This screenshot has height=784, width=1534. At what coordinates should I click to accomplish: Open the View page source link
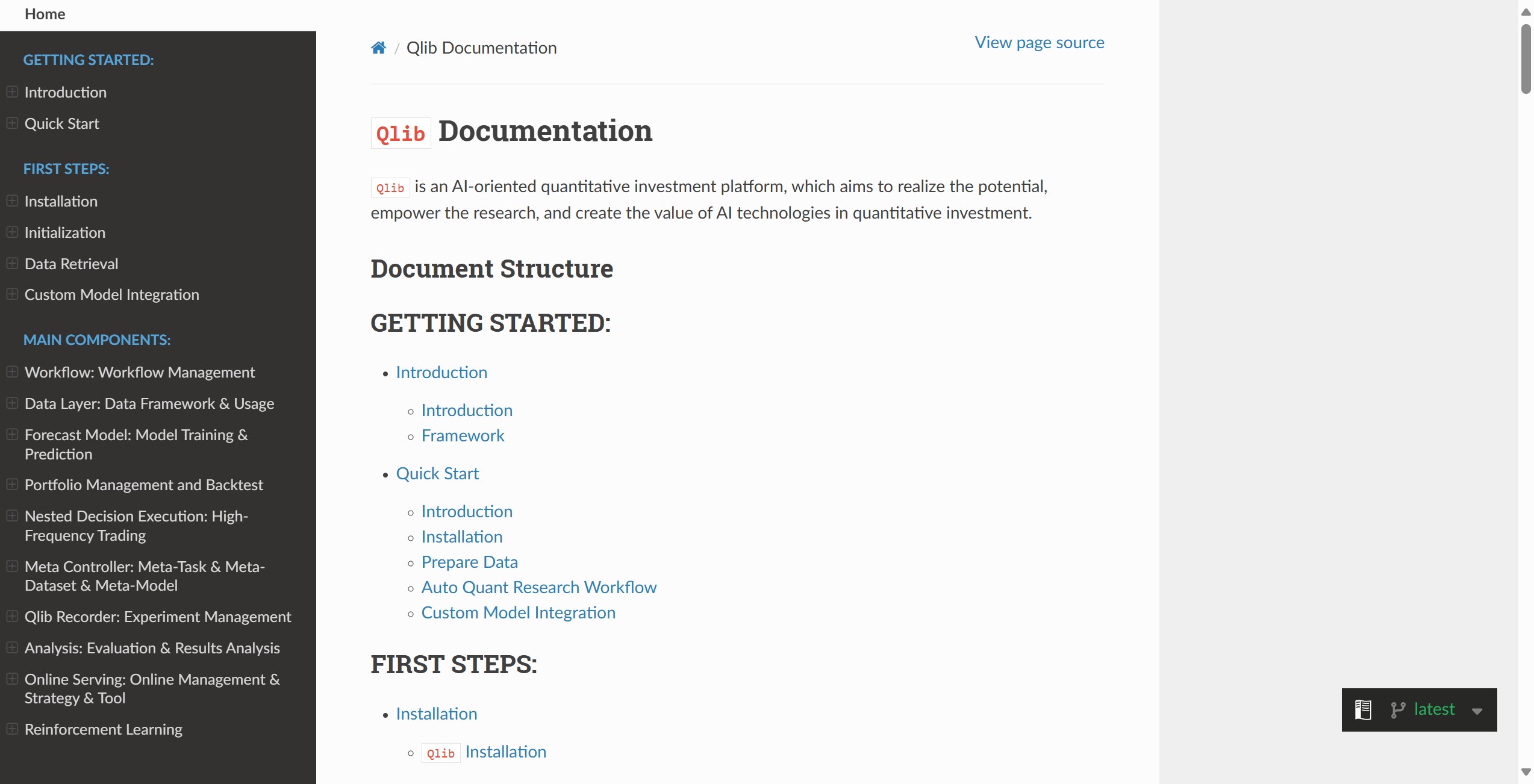(x=1039, y=42)
